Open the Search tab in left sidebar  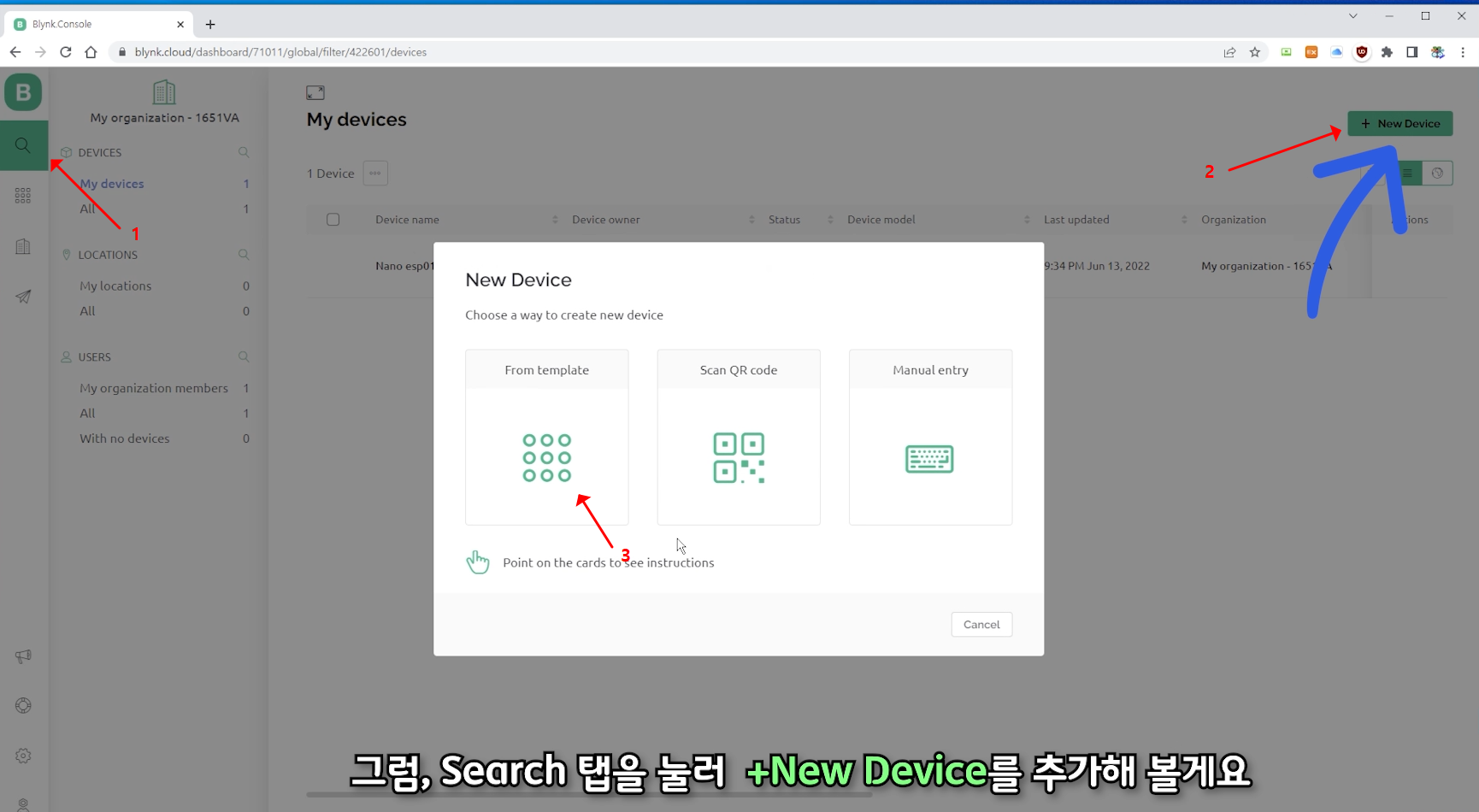point(23,145)
